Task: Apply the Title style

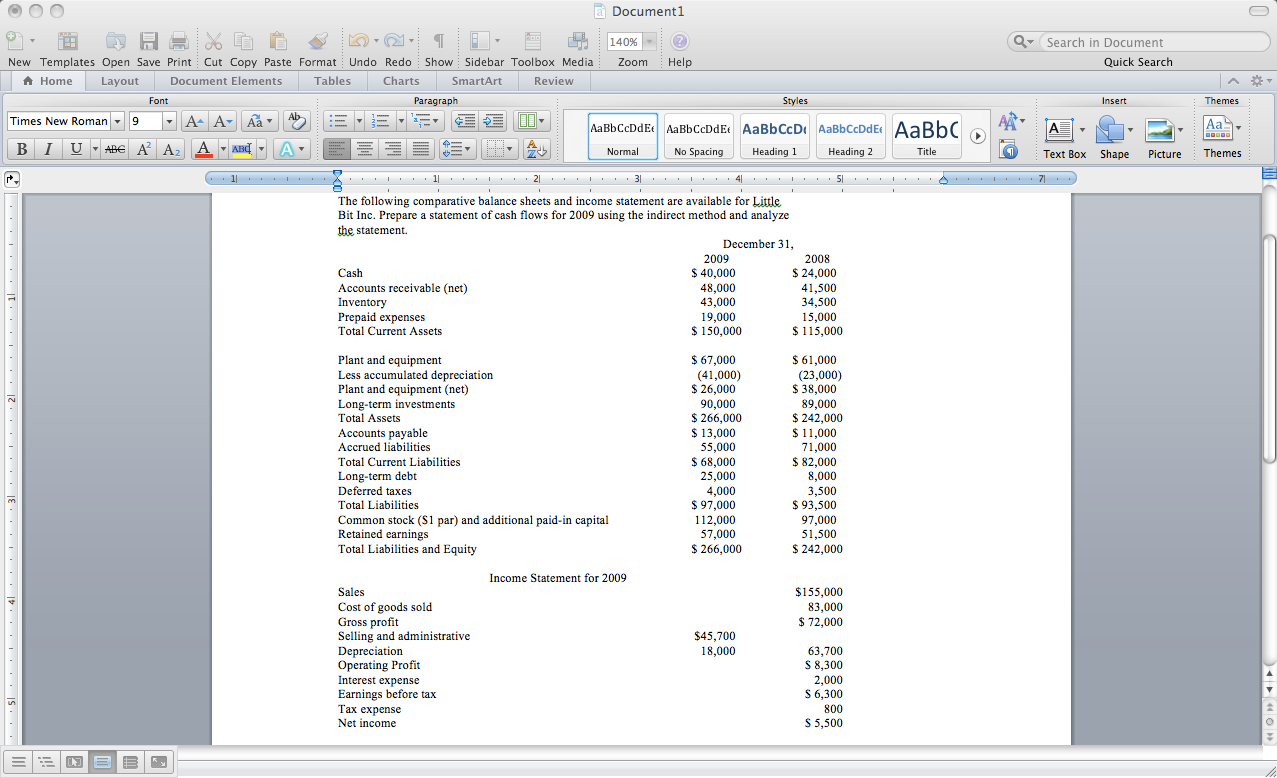Action: [x=927, y=136]
